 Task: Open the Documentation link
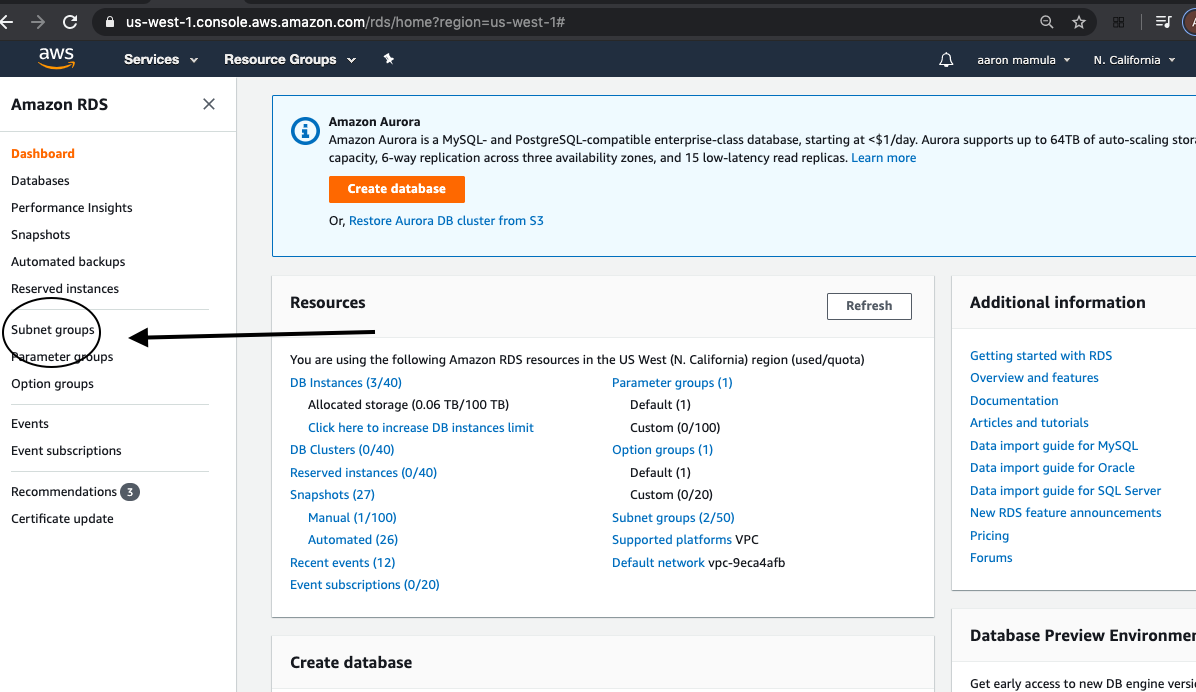(1014, 401)
